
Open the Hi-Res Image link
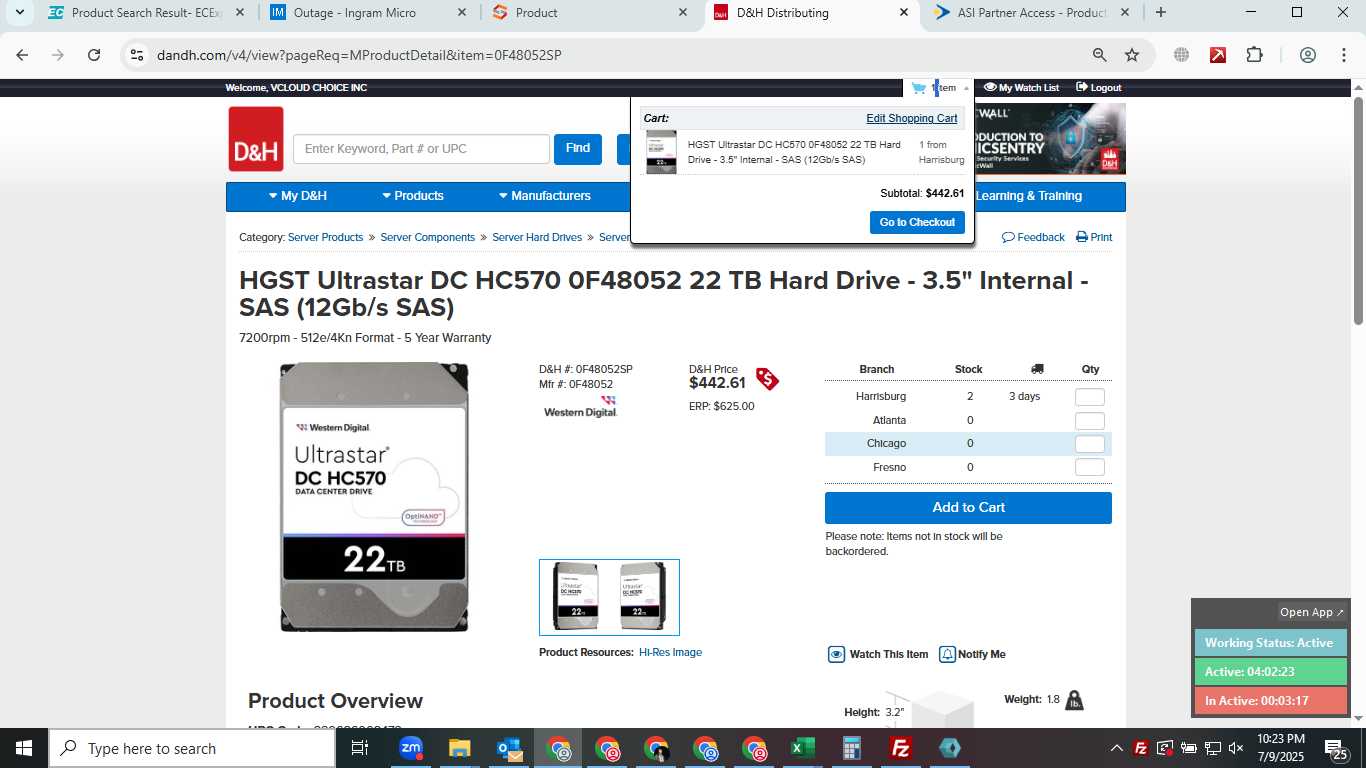pyautogui.click(x=670, y=652)
